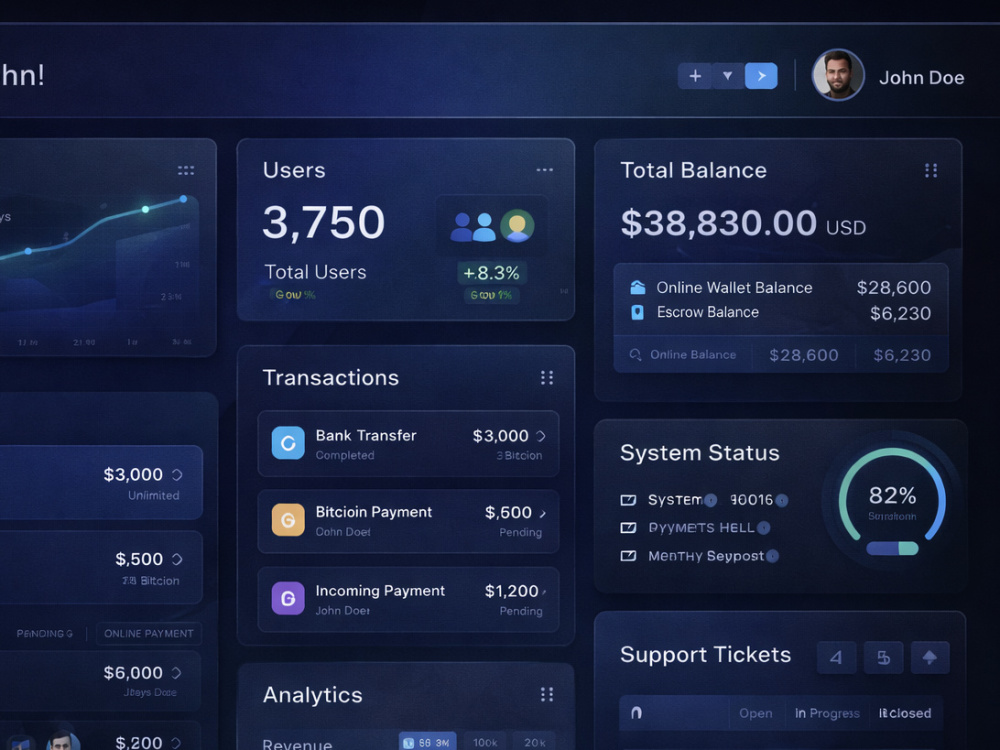This screenshot has height=750, width=1000.
Task: Select the $38,830.00 total balance amount
Action: [x=719, y=223]
